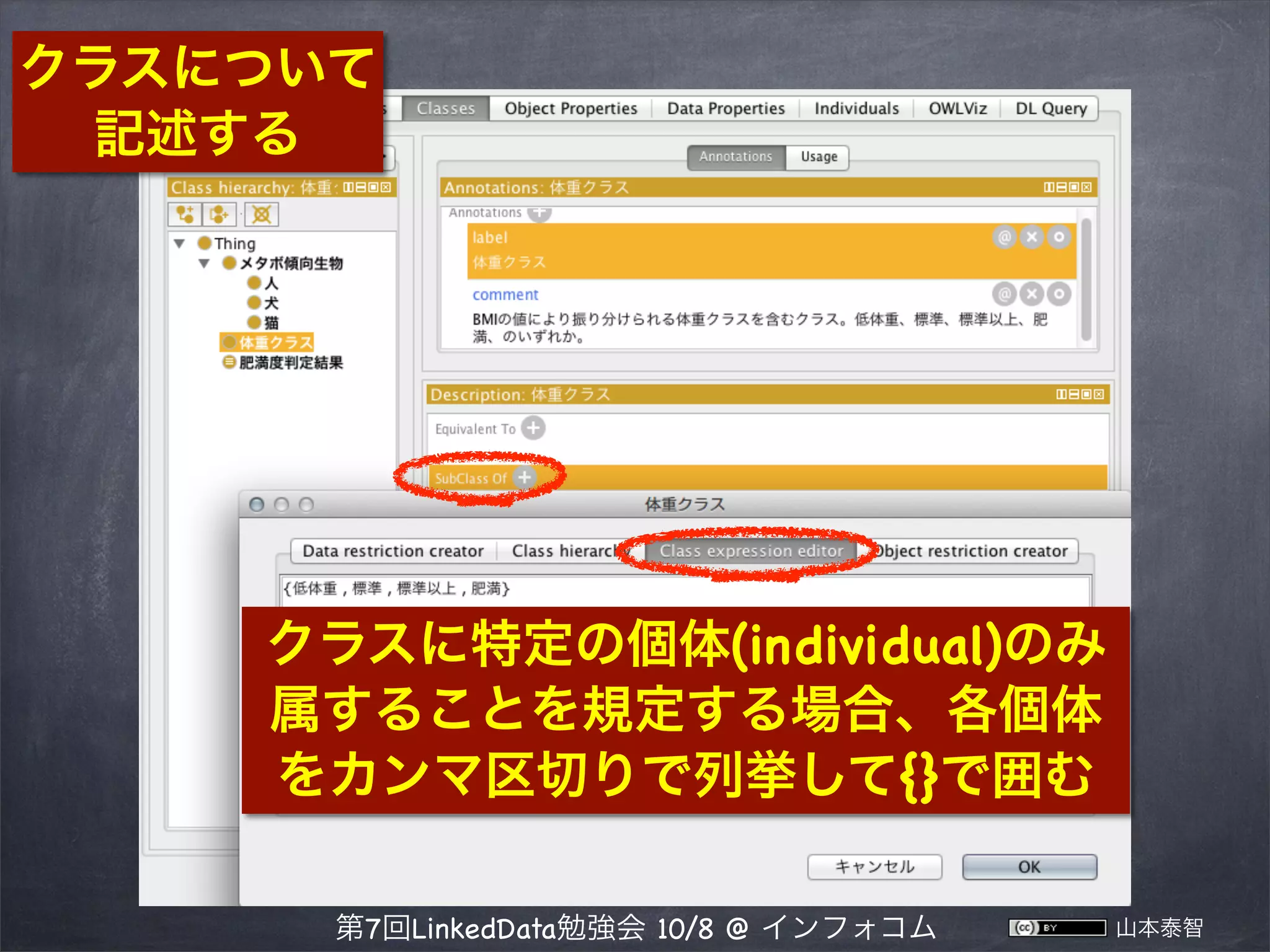
Task: Delete the label annotation with its X icon
Action: 1032,237
